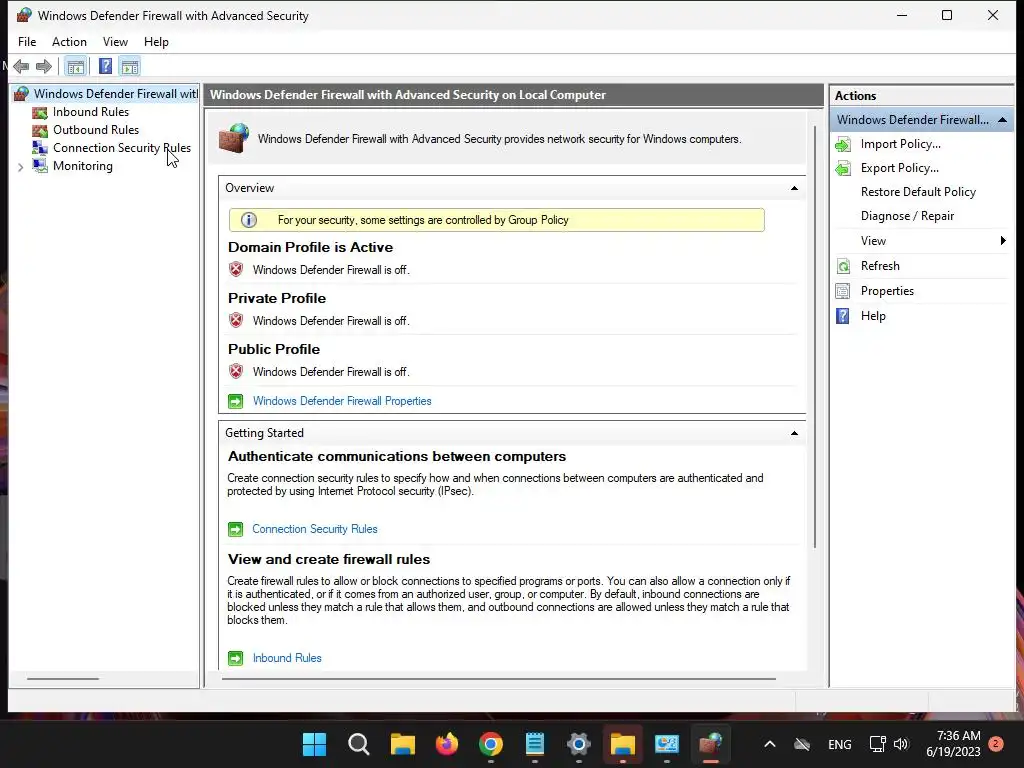The height and width of the screenshot is (768, 1024).
Task: Open Windows Start menu
Action: [314, 744]
